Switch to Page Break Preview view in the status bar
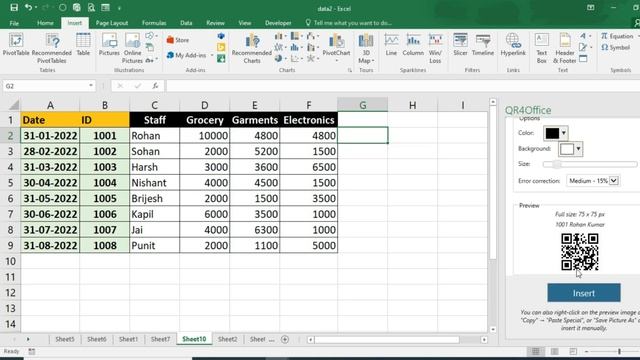This screenshot has width=640, height=360. [x=573, y=351]
